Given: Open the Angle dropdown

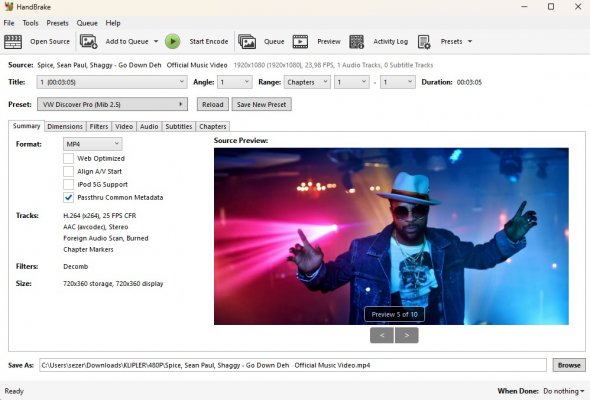Looking at the screenshot, I should click(x=235, y=82).
